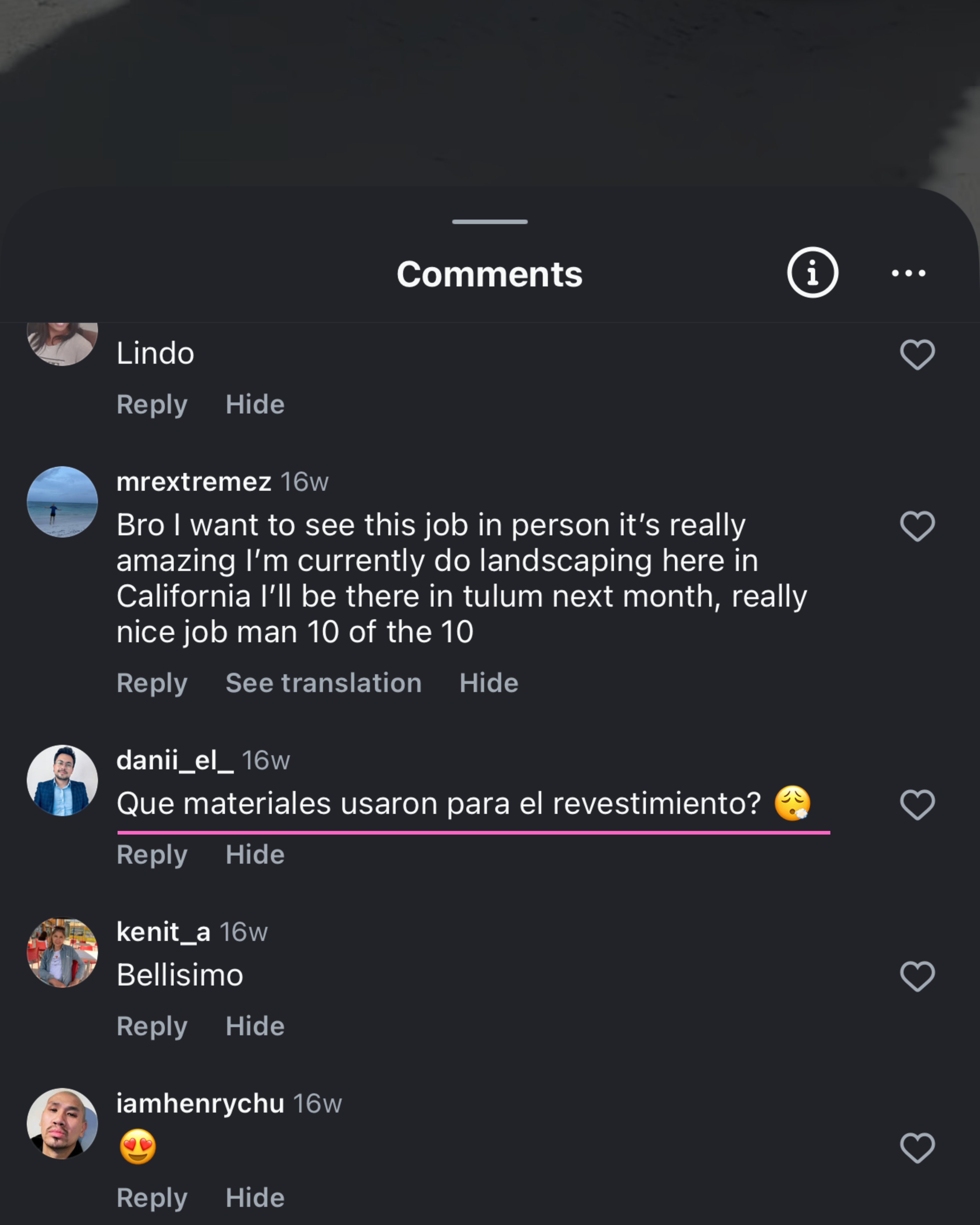Open danii_el_'s profile picture
Image resolution: width=980 pixels, height=1225 pixels.
pyautogui.click(x=62, y=781)
